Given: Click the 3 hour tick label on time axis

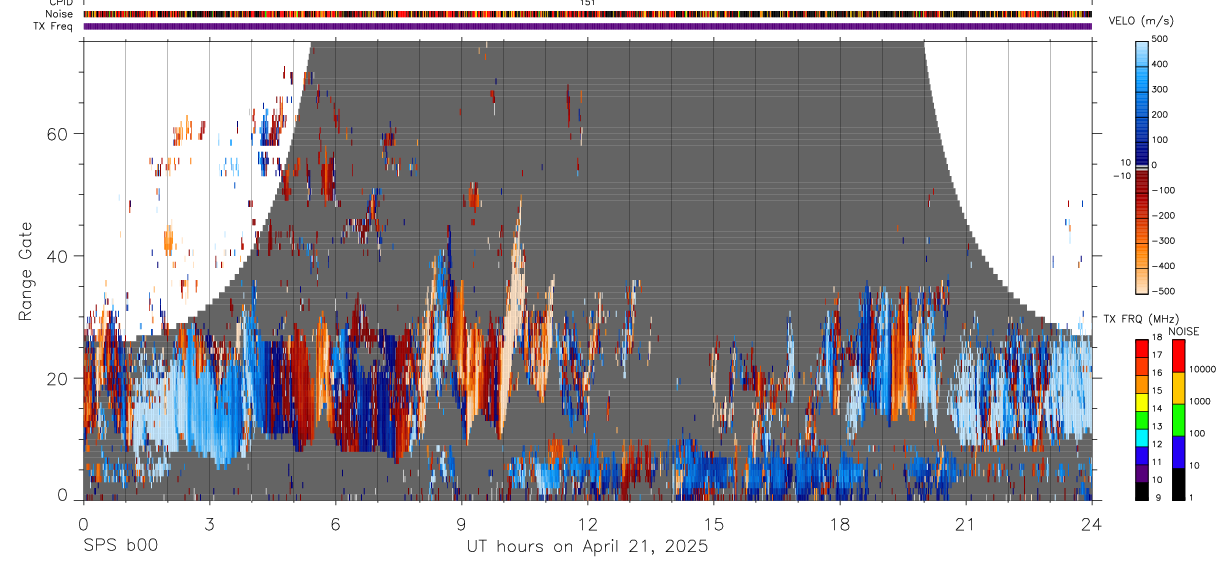Looking at the screenshot, I should 209,524.
